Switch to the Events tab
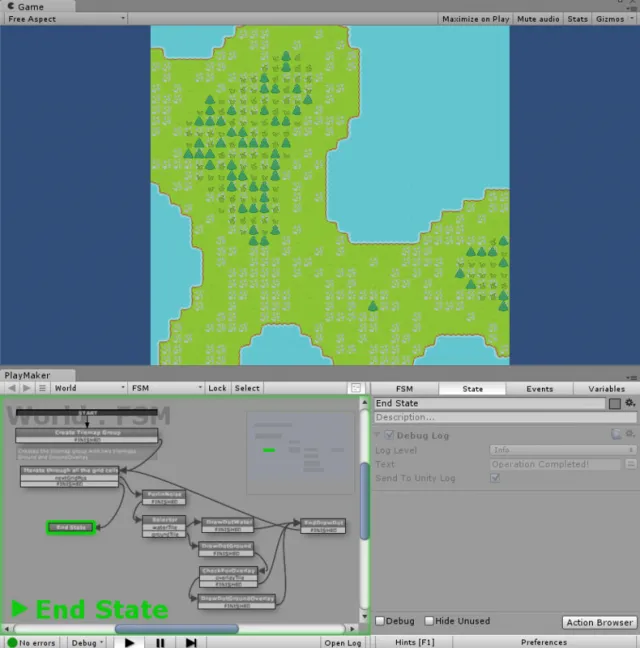The width and height of the screenshot is (640, 648). pyautogui.click(x=539, y=388)
